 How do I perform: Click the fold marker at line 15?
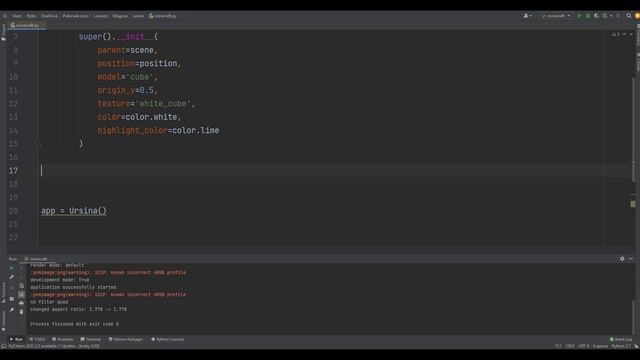coord(38,144)
